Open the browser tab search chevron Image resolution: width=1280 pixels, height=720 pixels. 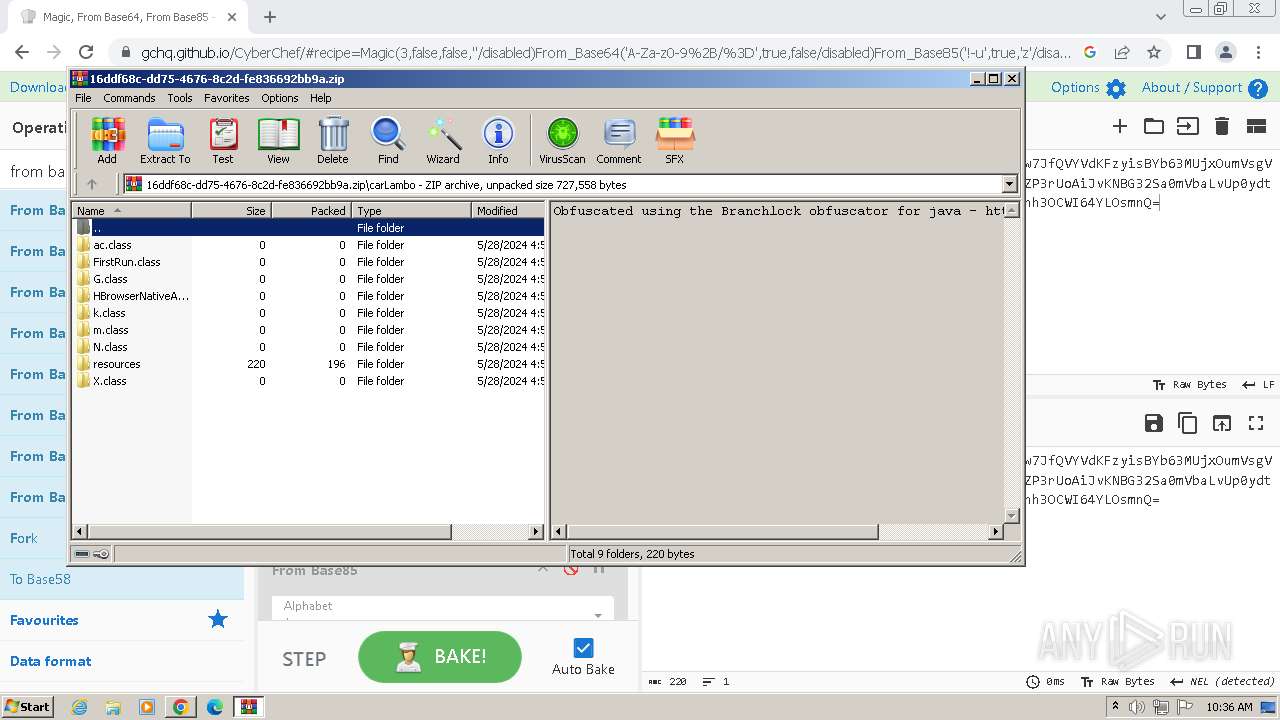pyautogui.click(x=1161, y=17)
